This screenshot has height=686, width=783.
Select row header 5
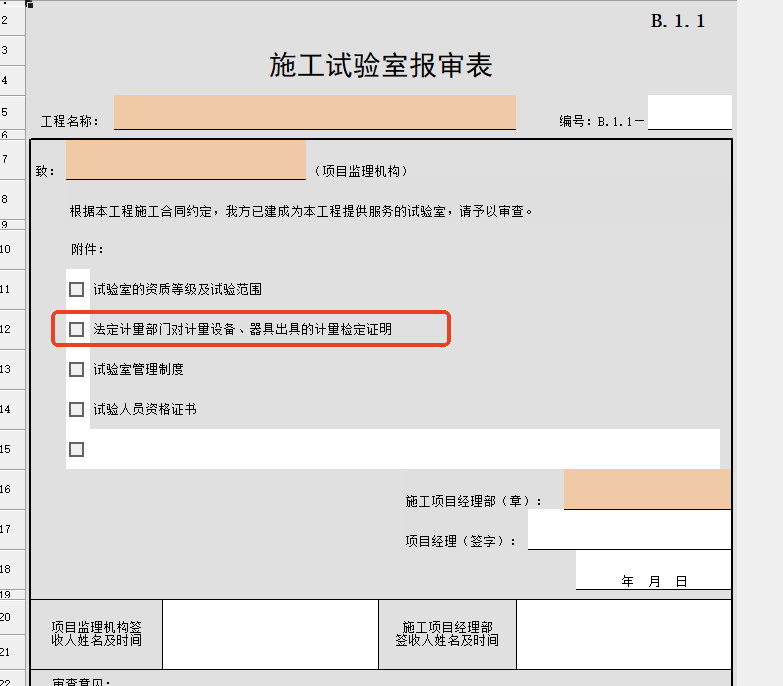6,112
